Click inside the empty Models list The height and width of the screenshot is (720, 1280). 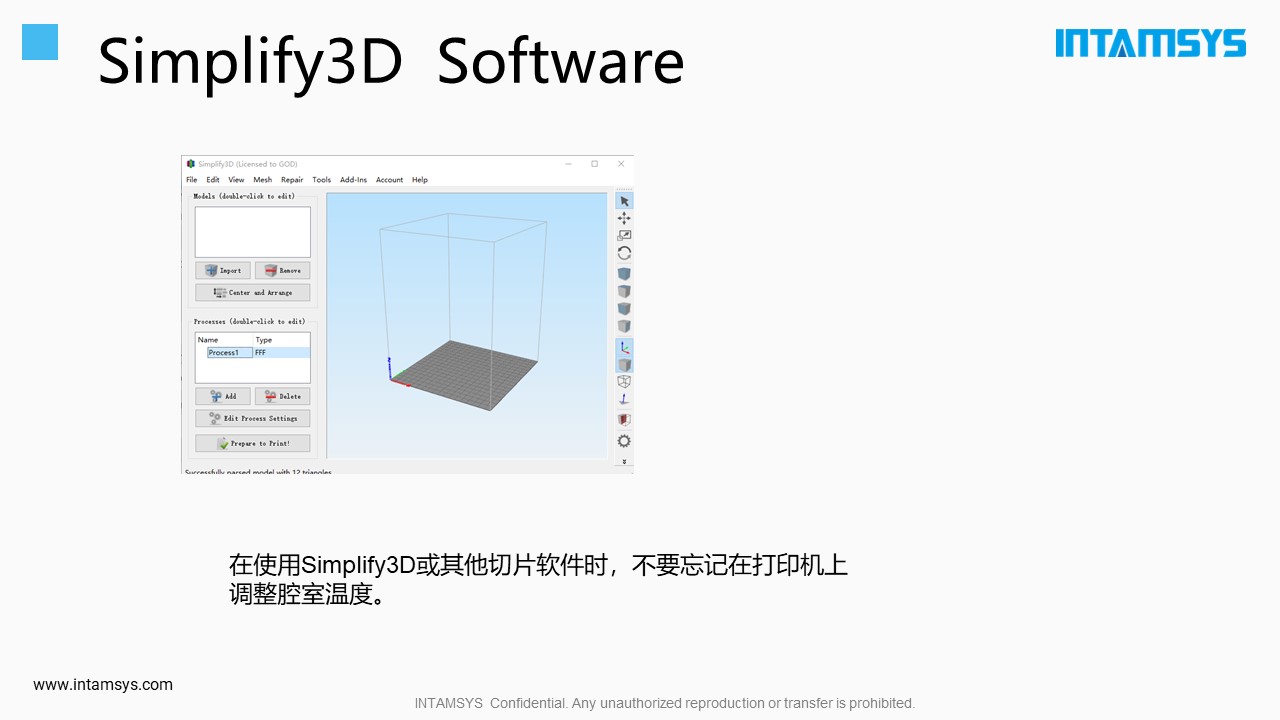252,232
